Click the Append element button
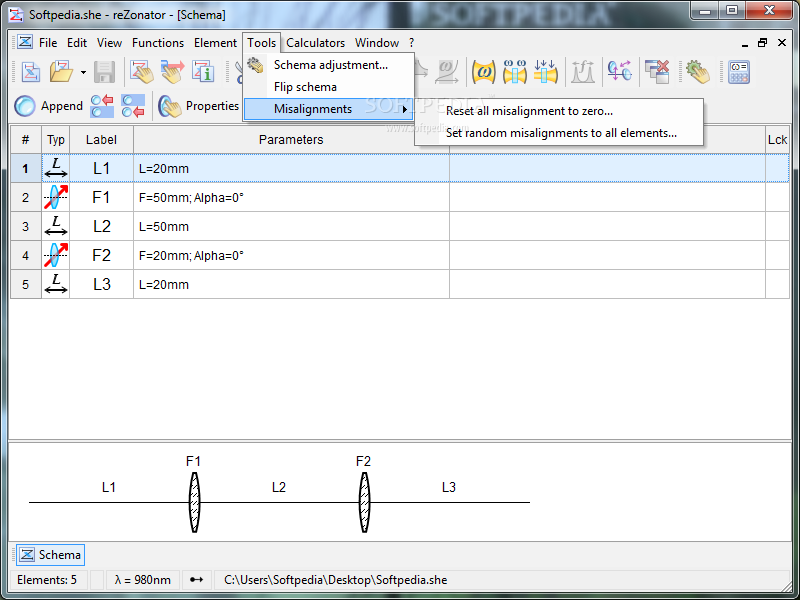Image resolution: width=800 pixels, height=600 pixels. [x=48, y=106]
